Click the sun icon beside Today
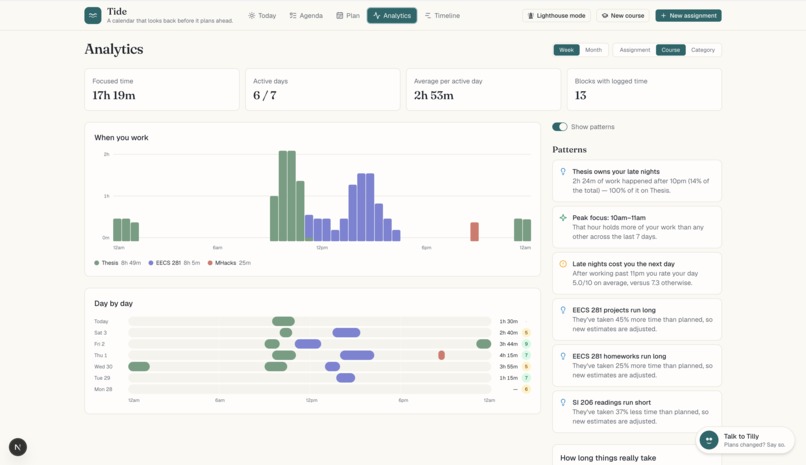The width and height of the screenshot is (806, 465). tap(251, 15)
